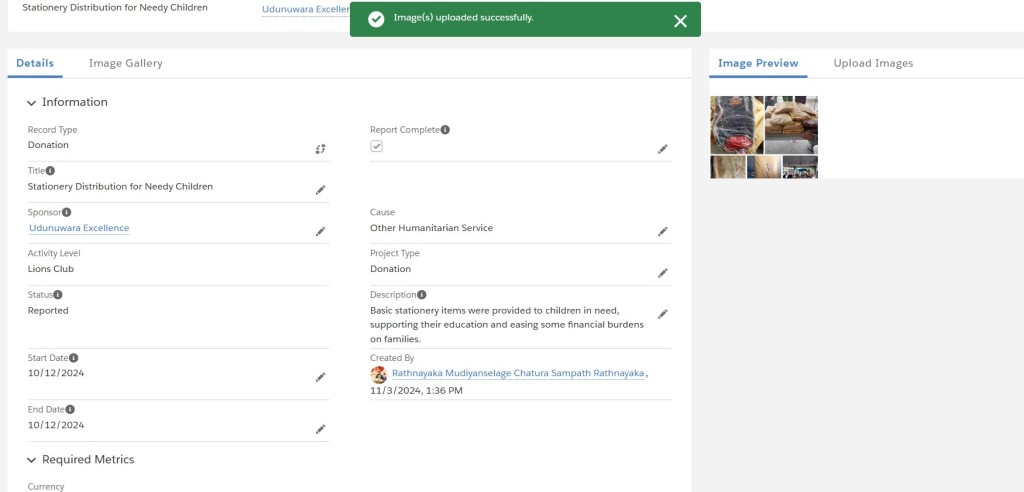
Task: Show info tooltip for Sponsor
Action: pyautogui.click(x=67, y=212)
